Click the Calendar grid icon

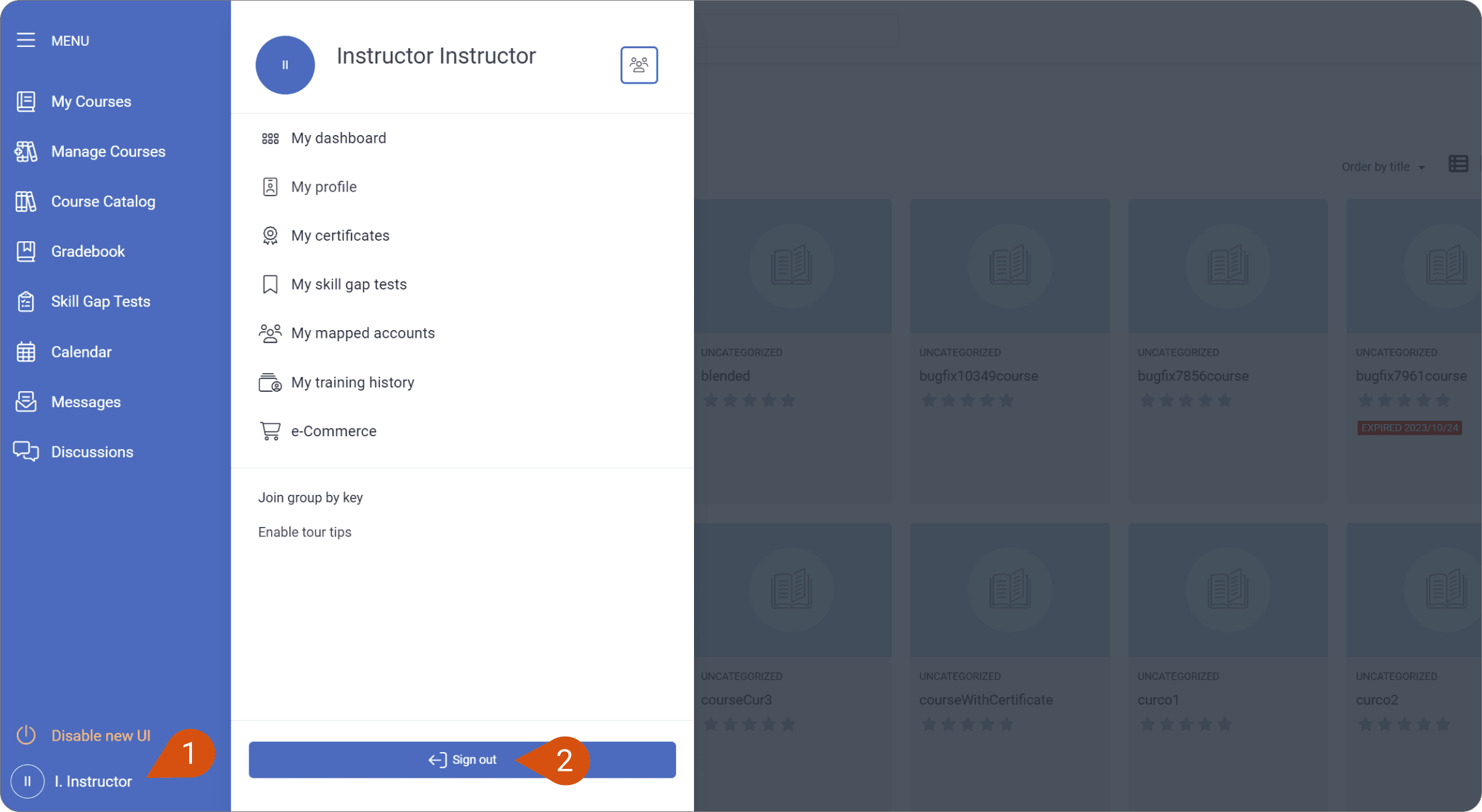click(x=26, y=352)
